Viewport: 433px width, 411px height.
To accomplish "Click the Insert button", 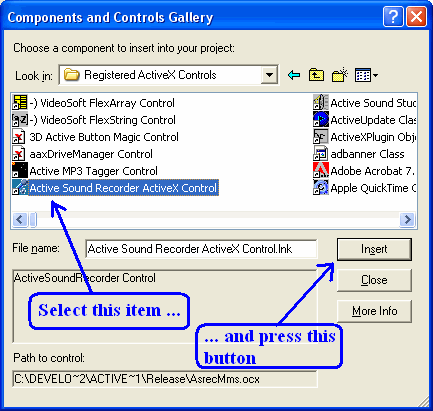I will [x=374, y=249].
